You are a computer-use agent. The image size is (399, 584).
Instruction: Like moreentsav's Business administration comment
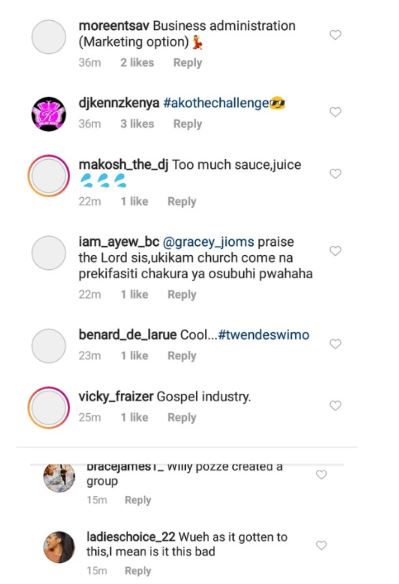click(x=335, y=35)
